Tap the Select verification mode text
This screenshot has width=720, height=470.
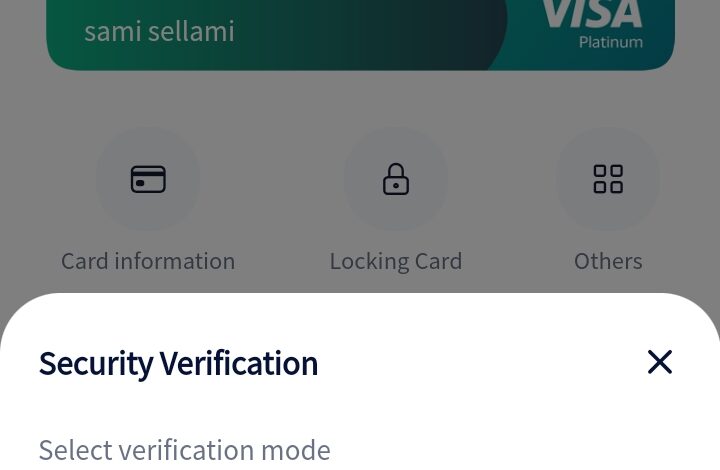click(184, 450)
